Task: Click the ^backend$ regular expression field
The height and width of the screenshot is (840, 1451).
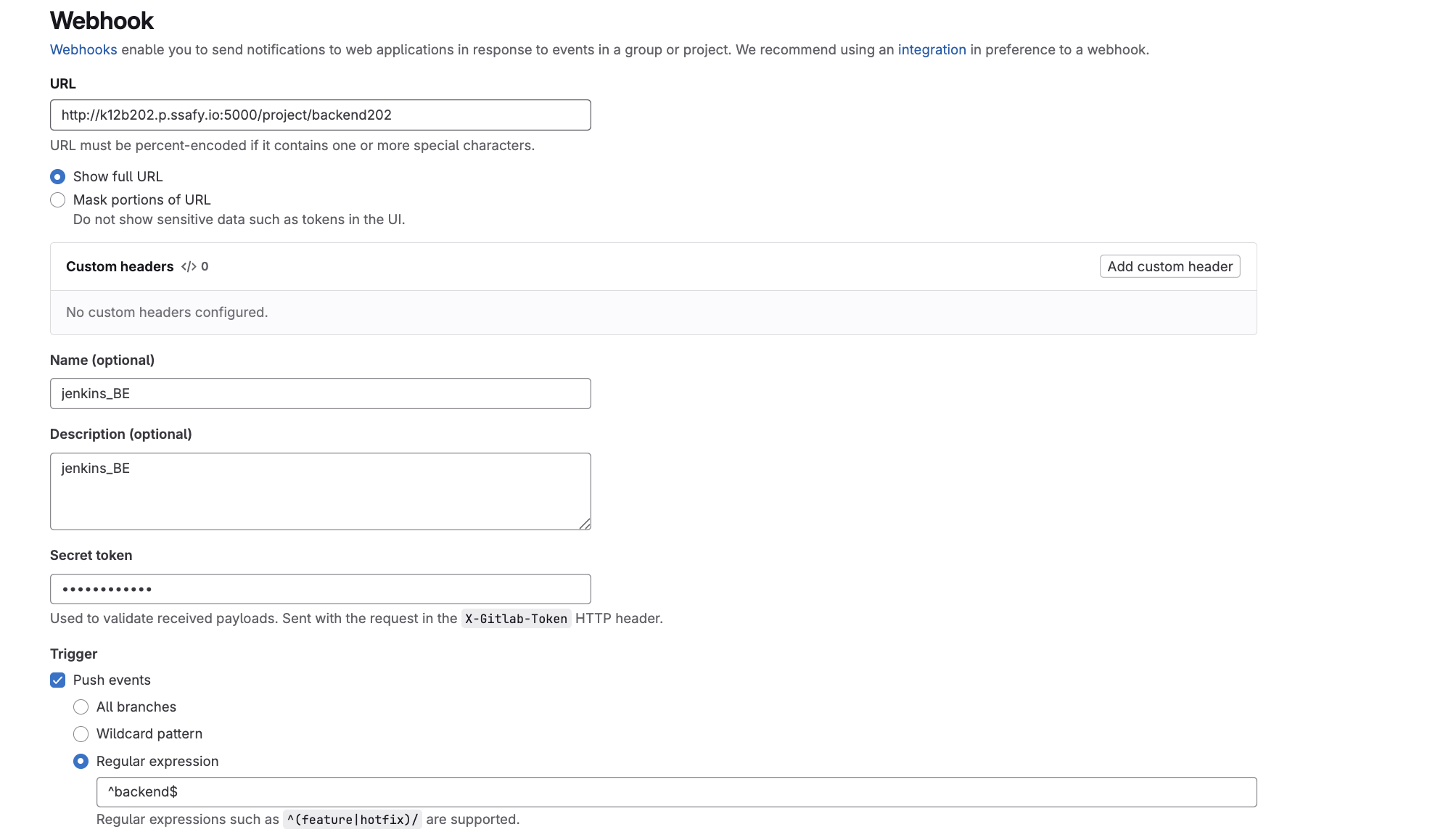Action: (676, 792)
